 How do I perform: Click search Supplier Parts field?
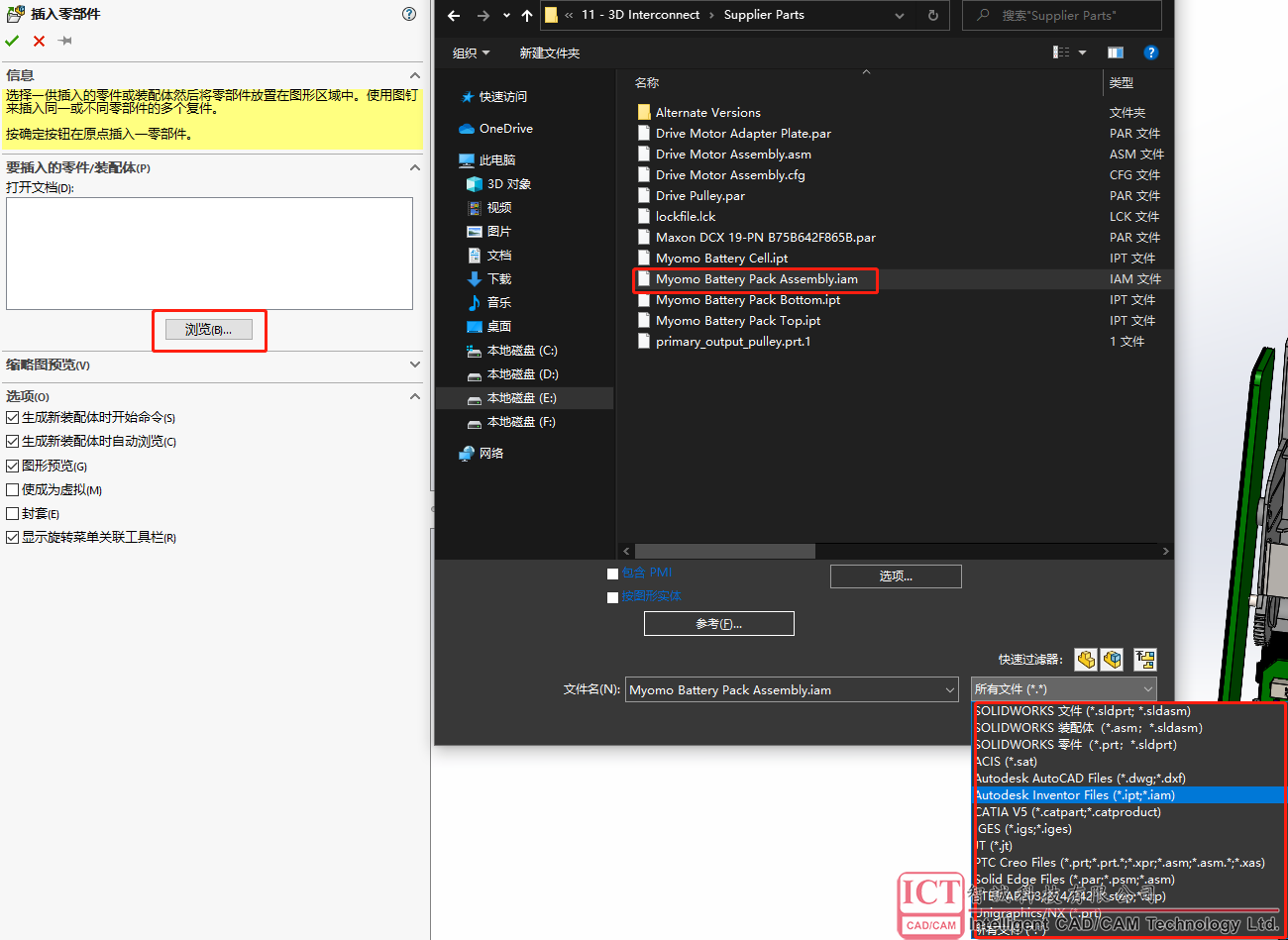point(1061,15)
